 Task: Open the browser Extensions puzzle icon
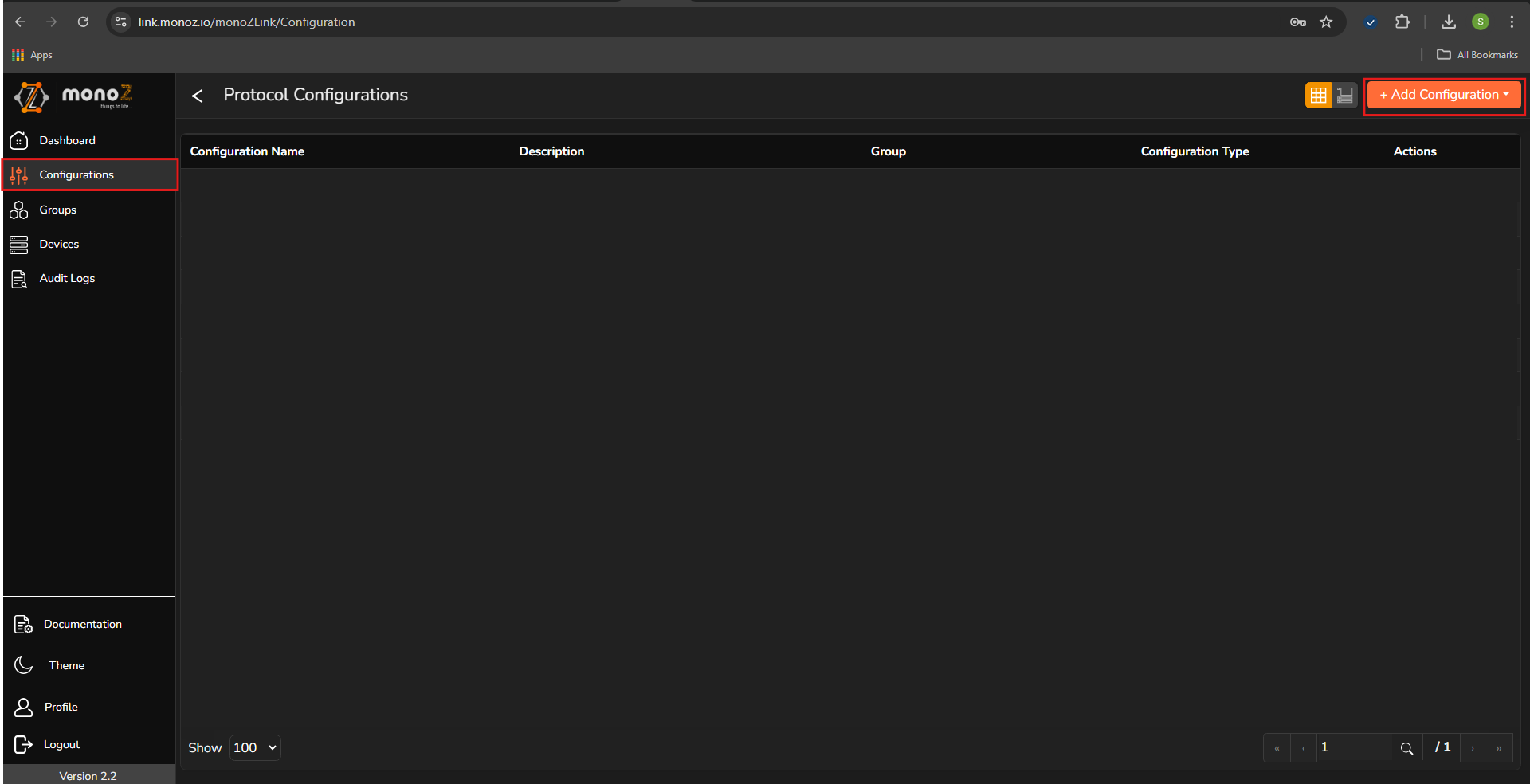(1402, 22)
